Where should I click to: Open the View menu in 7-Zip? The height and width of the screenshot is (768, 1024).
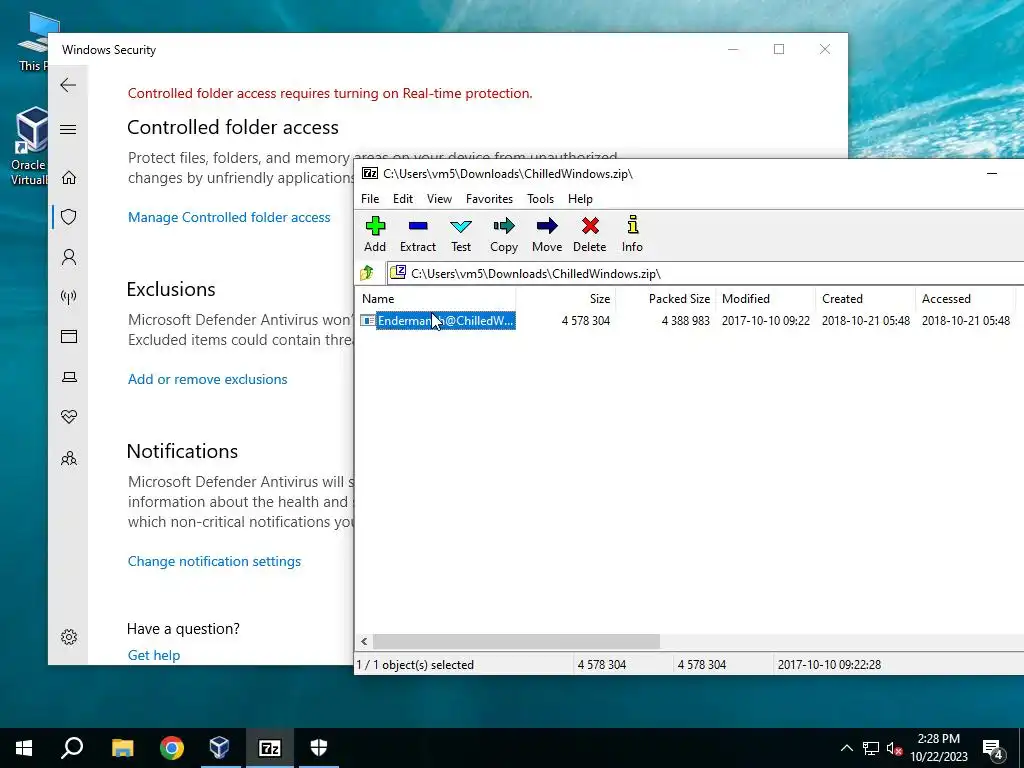[x=440, y=199]
